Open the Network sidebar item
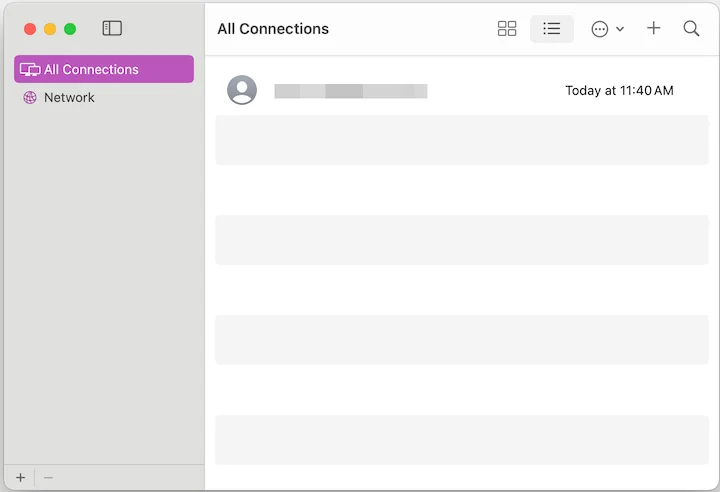 click(69, 97)
